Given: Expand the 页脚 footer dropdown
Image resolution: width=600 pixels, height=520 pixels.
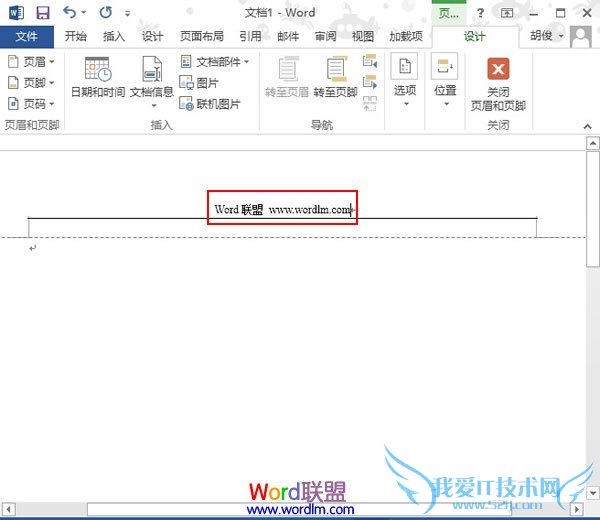Looking at the screenshot, I should click(31, 83).
